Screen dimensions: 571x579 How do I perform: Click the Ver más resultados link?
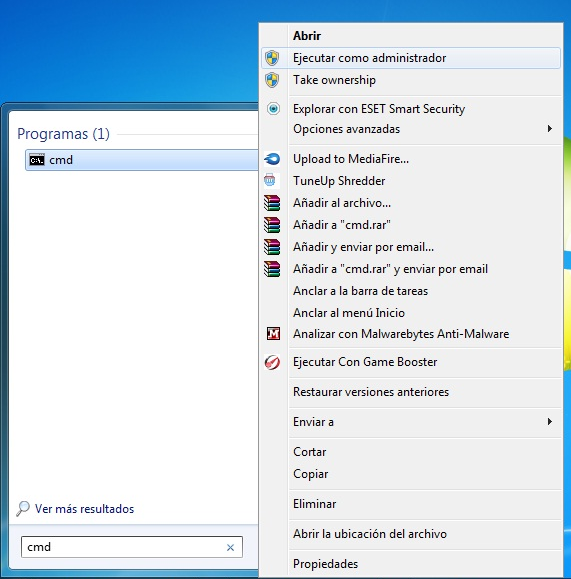(85, 509)
